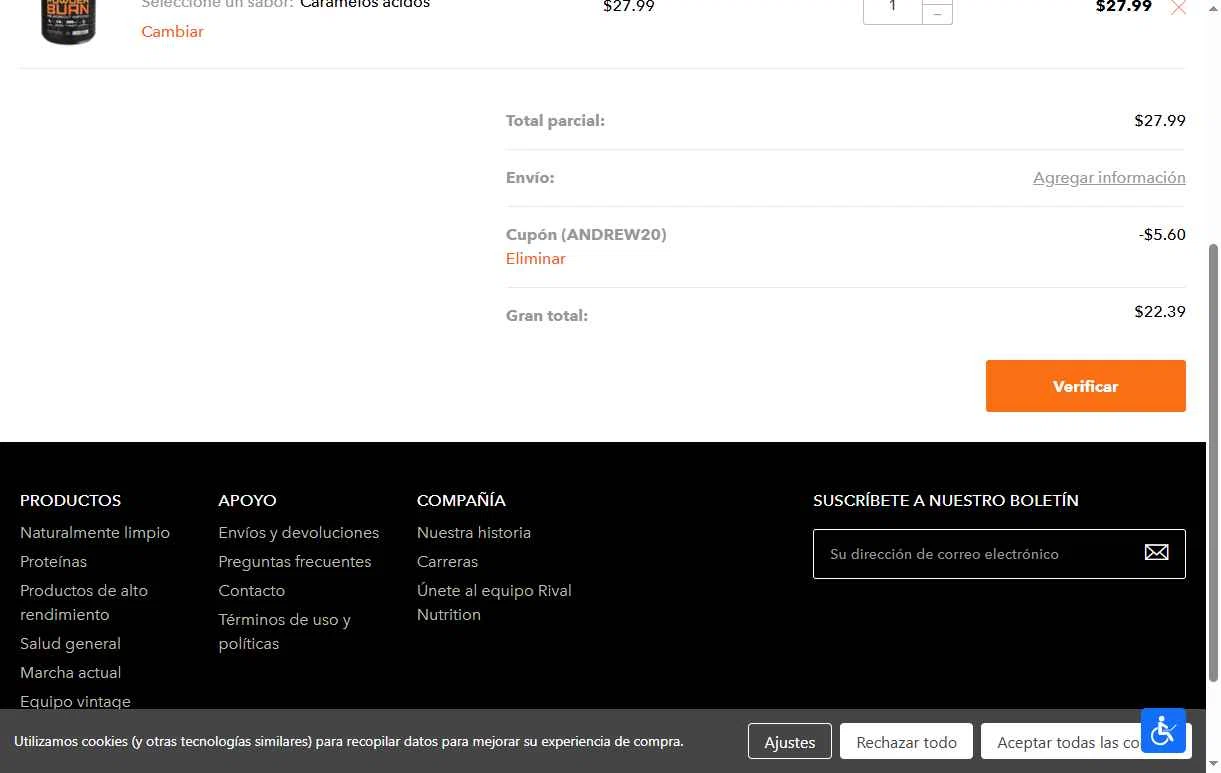This screenshot has height=773, width=1221.
Task: Click the product thumbnail image
Action: click(x=68, y=21)
